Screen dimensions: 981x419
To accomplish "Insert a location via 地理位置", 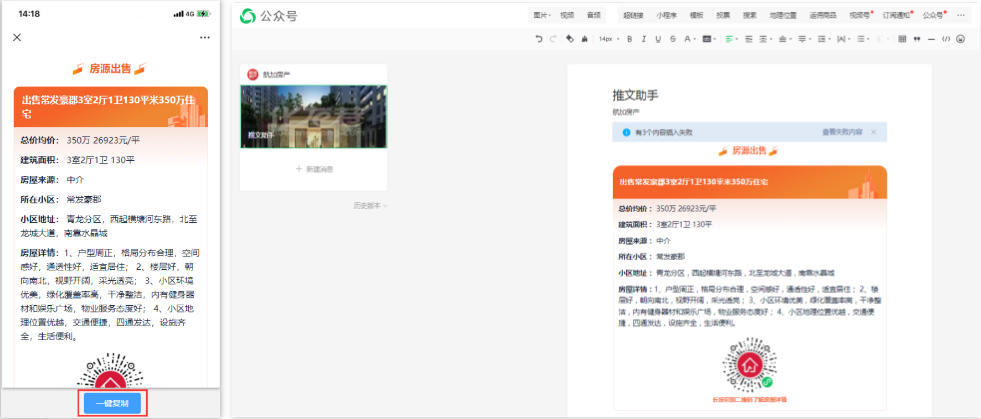I will [783, 16].
